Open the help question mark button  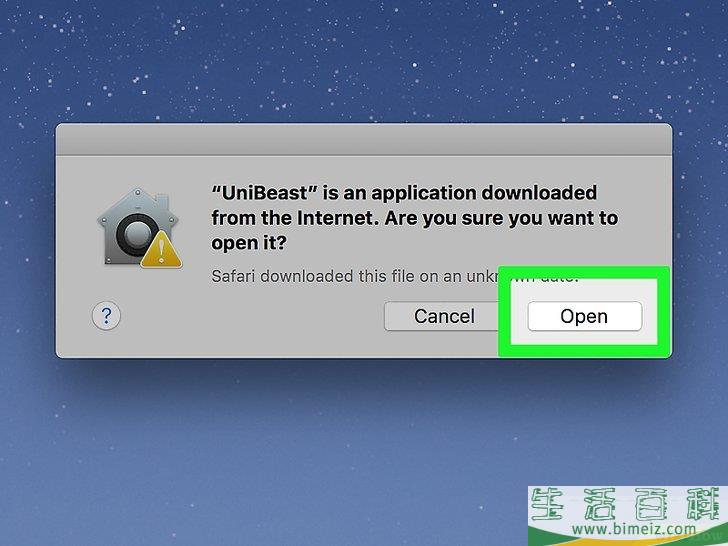pos(106,316)
